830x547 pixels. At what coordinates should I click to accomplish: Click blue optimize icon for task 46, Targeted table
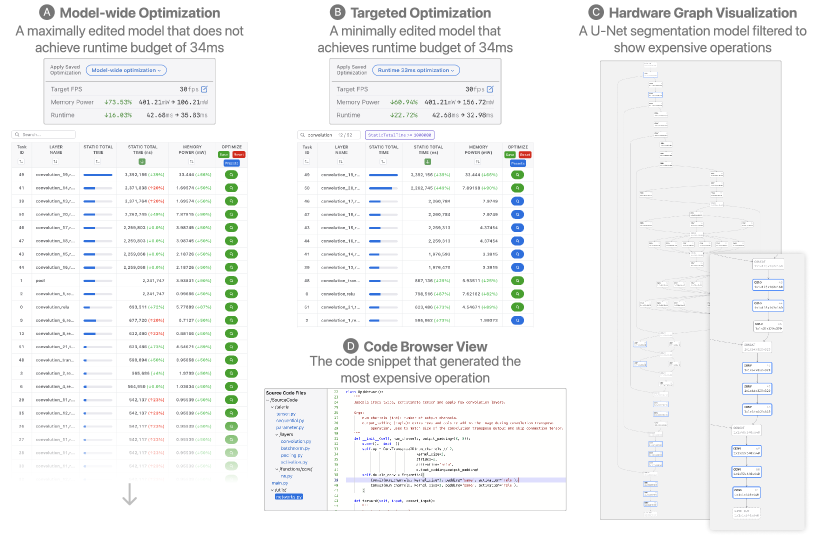pyautogui.click(x=517, y=201)
